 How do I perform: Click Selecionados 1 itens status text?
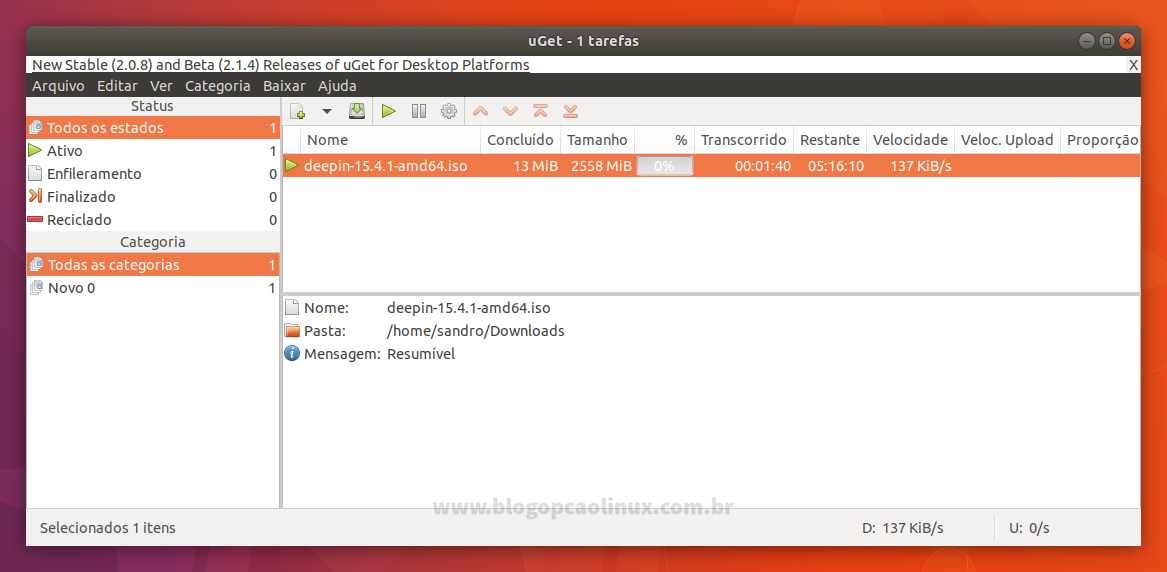(x=108, y=528)
